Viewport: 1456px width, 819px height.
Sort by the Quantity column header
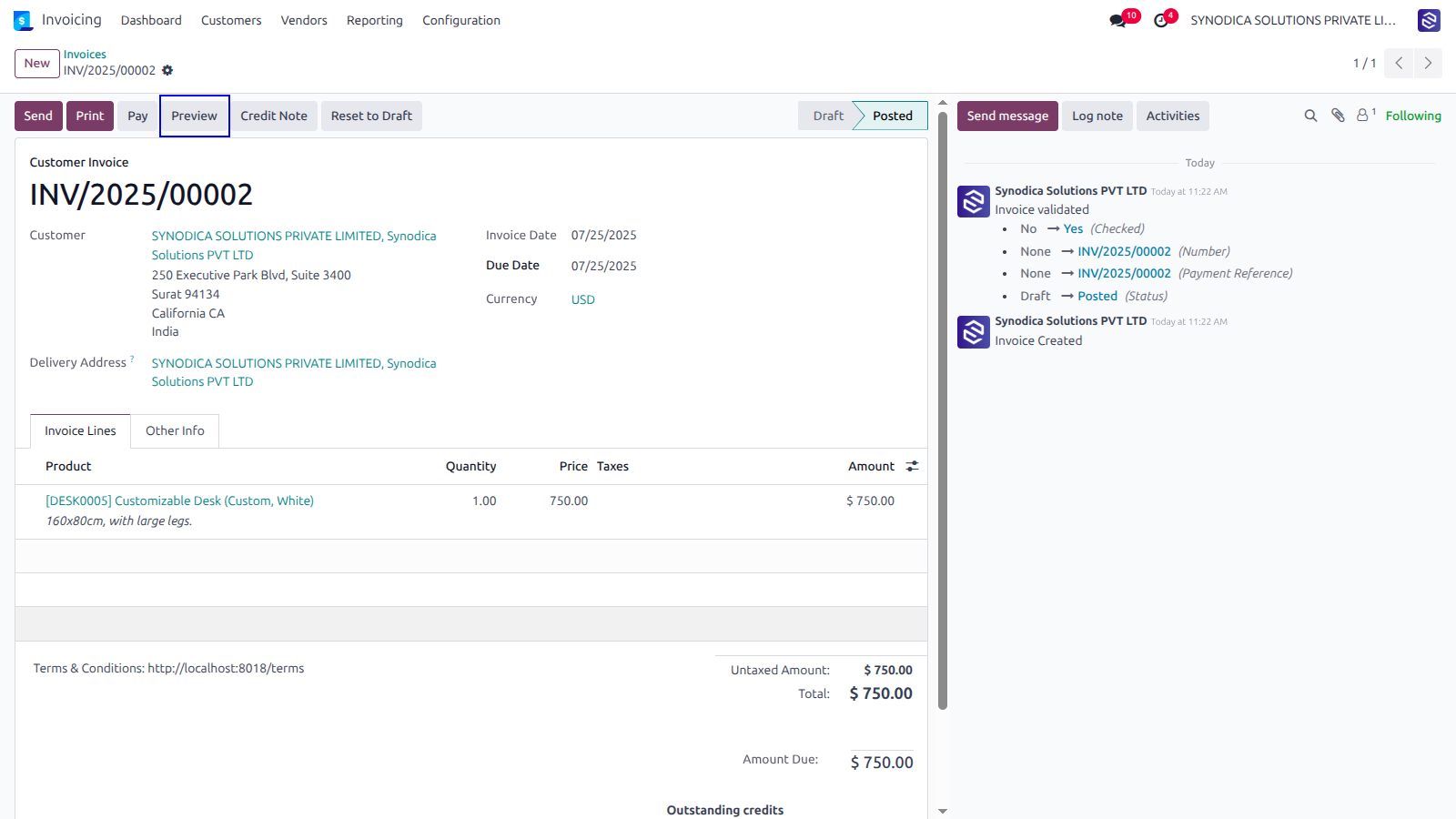pos(470,466)
